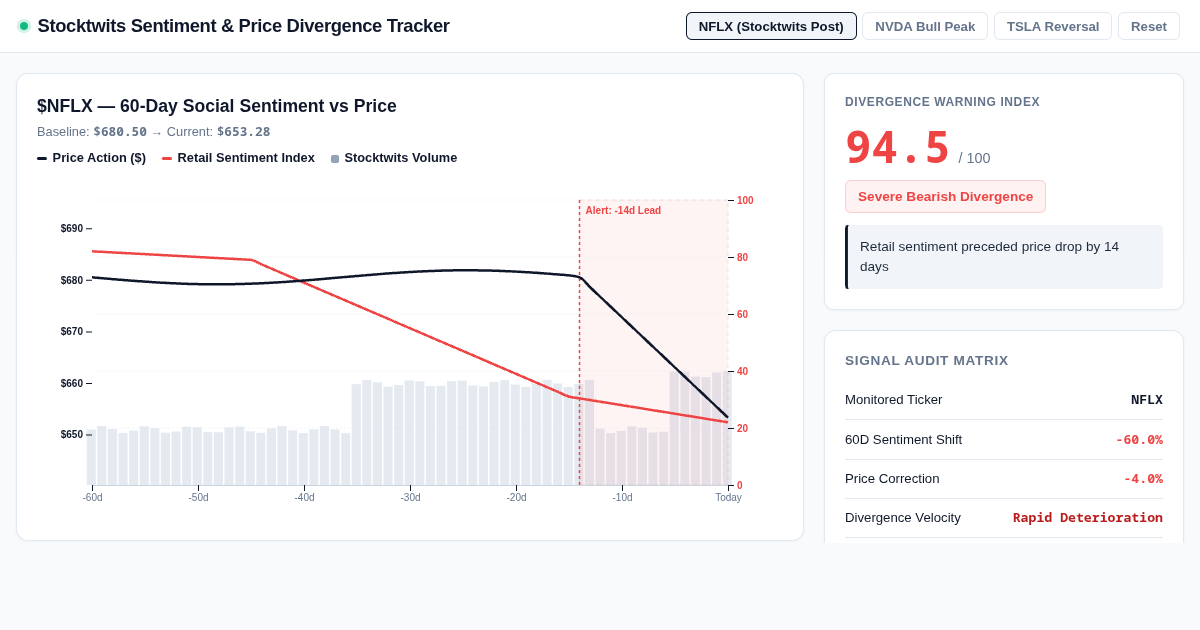1200x630 pixels.
Task: Click the / 100 scale text
Action: [974, 158]
